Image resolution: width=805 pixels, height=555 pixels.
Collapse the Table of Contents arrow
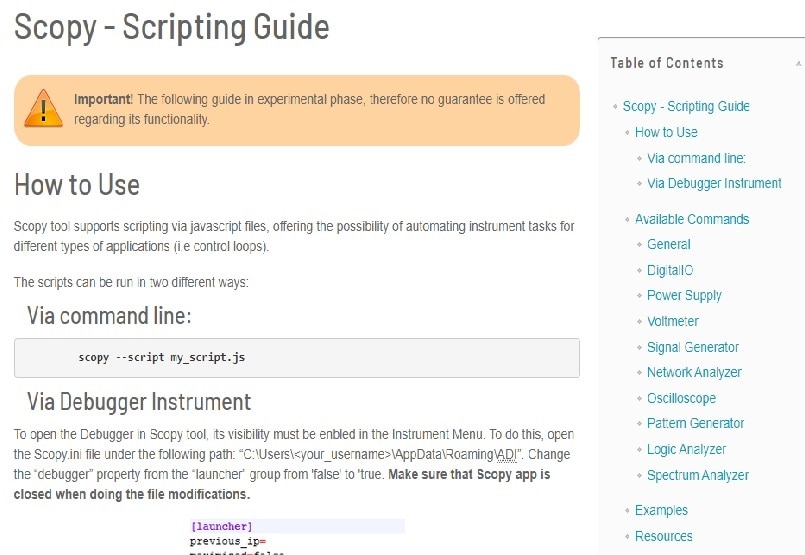798,64
